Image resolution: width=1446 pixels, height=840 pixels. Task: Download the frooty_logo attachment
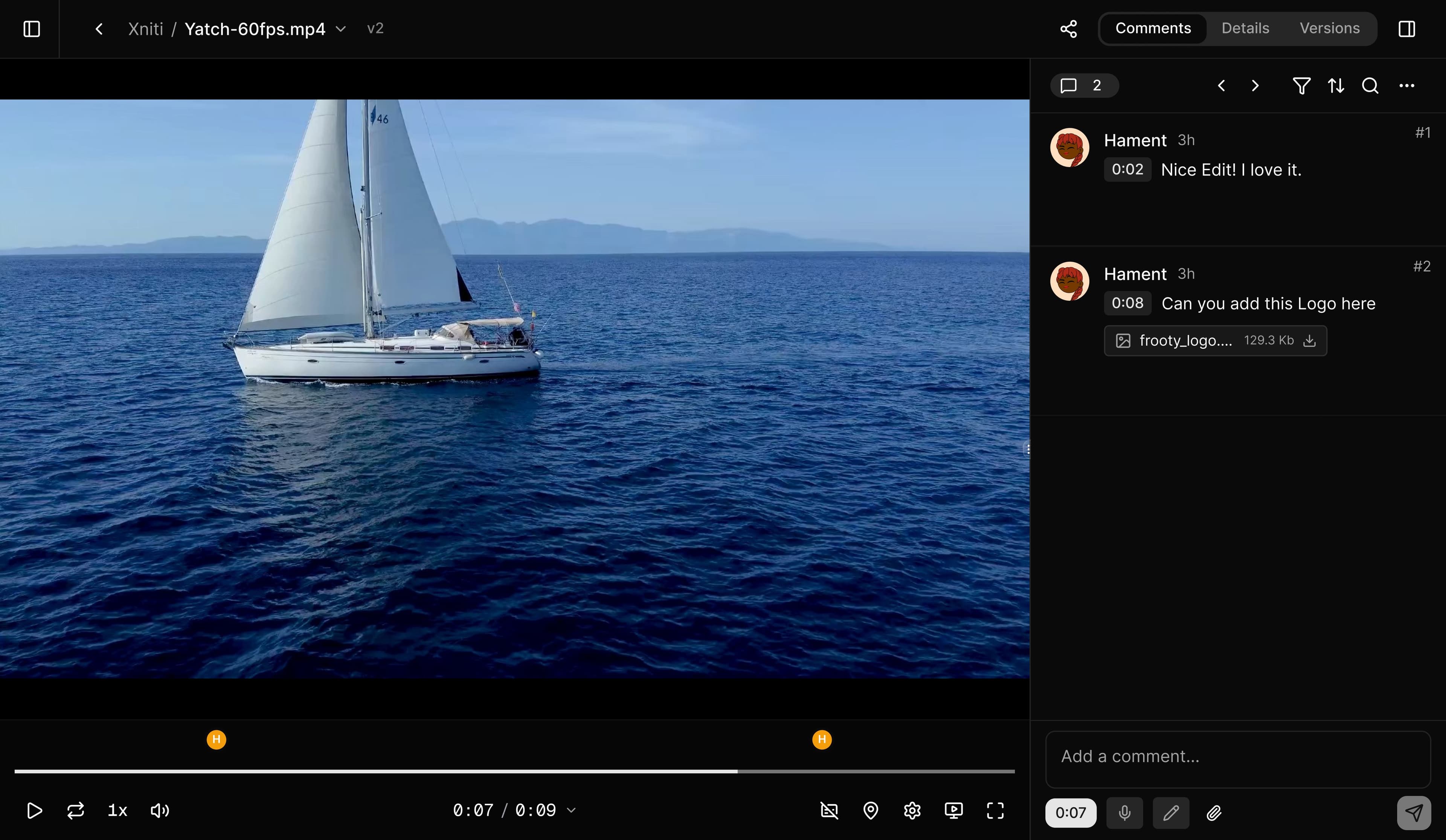pos(1310,340)
